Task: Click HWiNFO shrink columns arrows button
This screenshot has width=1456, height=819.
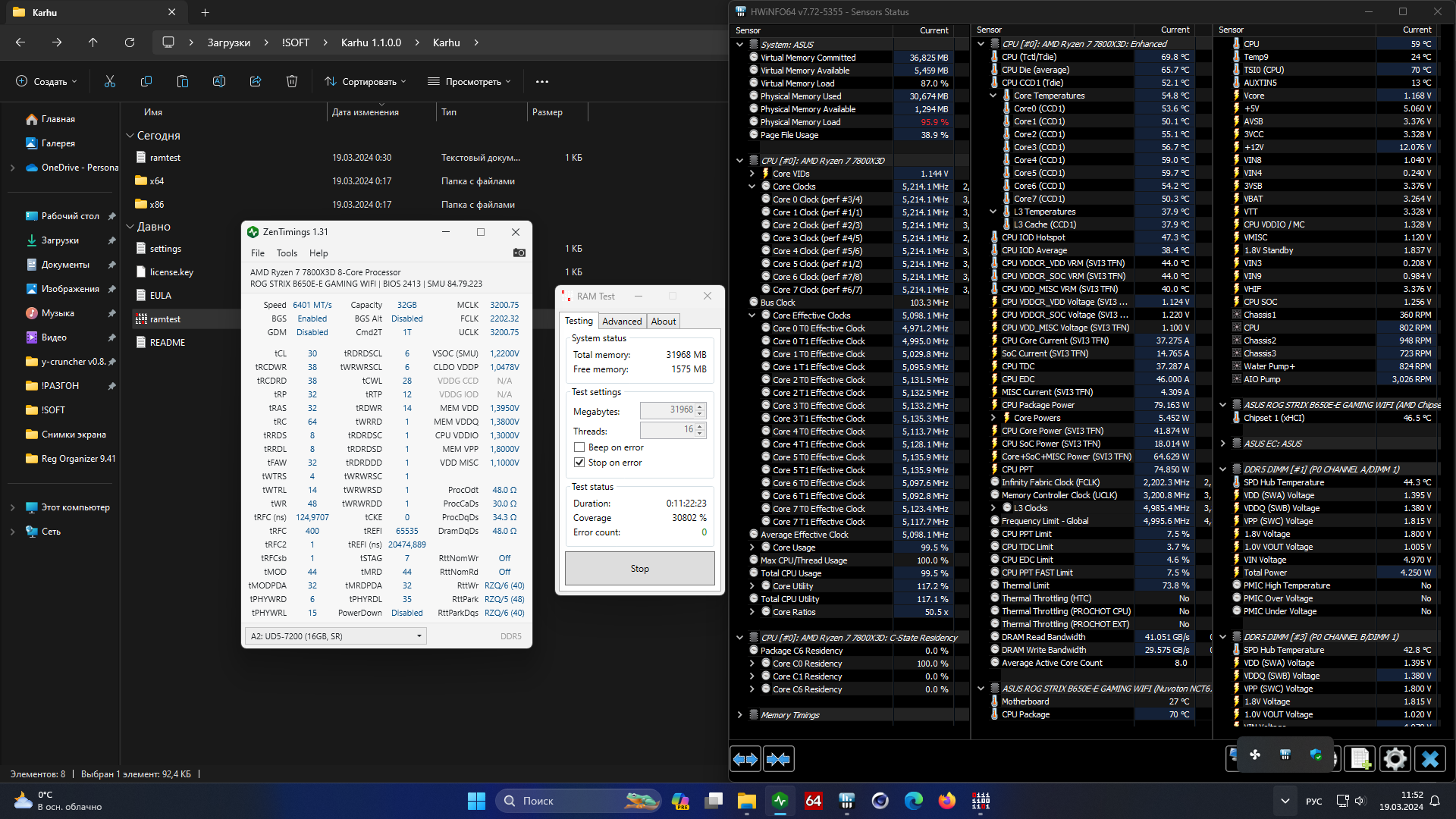Action: tap(778, 759)
